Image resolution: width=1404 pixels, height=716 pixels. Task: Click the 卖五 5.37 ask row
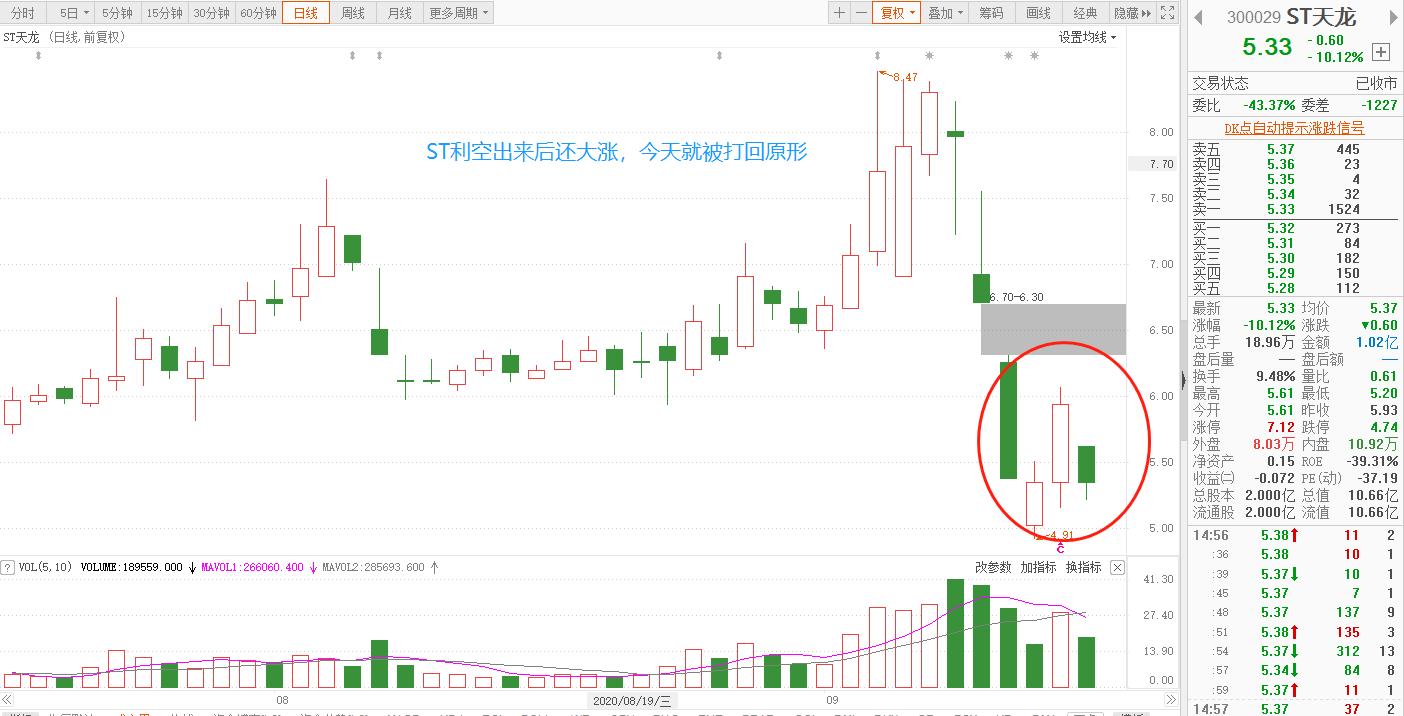click(x=1294, y=149)
